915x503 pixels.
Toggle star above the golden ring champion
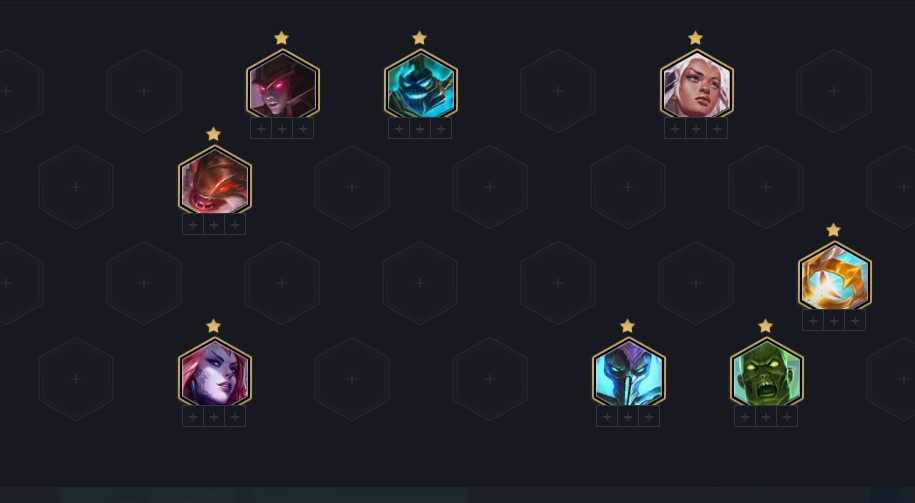pos(833,230)
